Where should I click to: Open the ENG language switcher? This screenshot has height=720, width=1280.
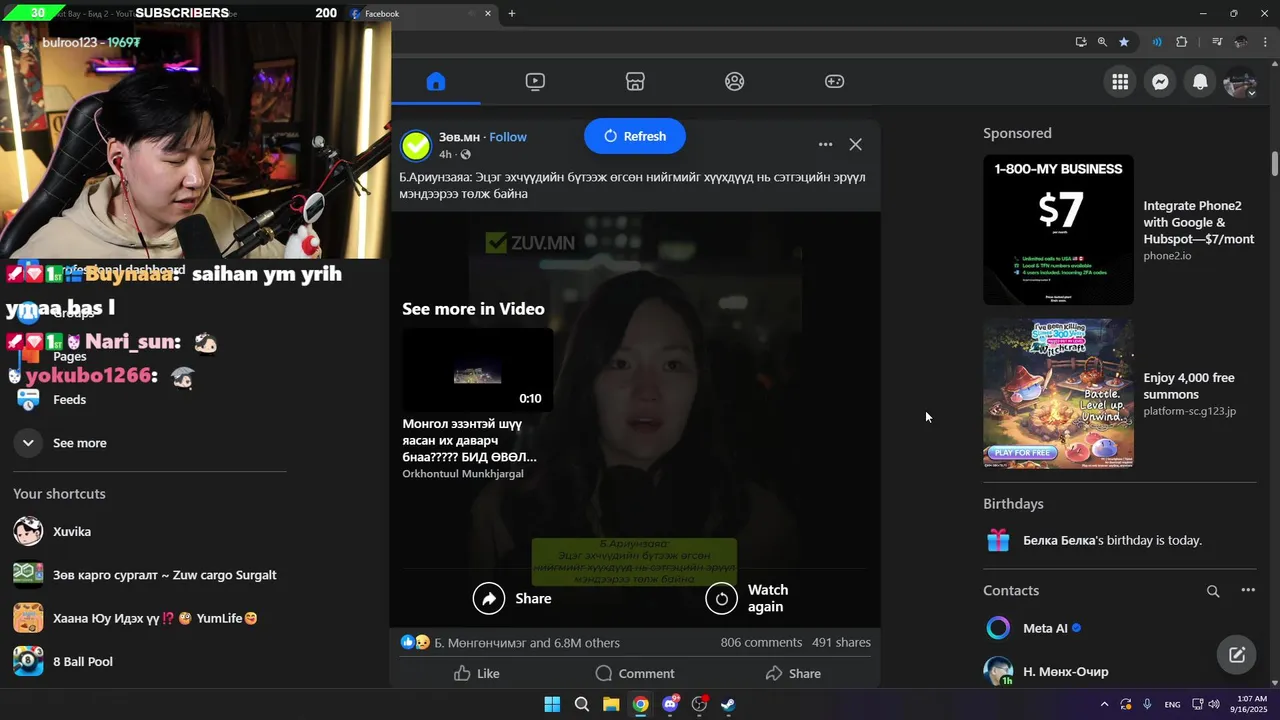1172,704
